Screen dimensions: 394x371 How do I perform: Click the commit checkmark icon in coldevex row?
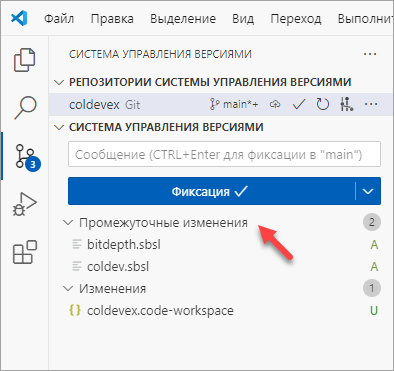tap(299, 105)
